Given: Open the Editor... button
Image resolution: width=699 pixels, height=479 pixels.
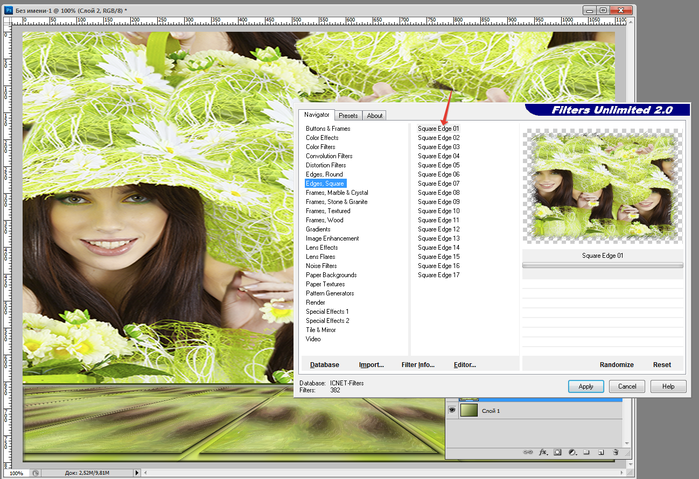Looking at the screenshot, I should [463, 365].
